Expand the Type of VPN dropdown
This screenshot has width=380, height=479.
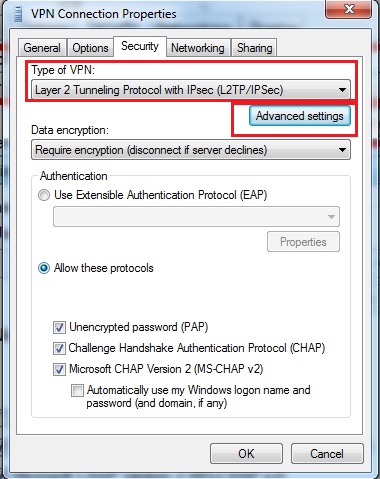[191, 90]
